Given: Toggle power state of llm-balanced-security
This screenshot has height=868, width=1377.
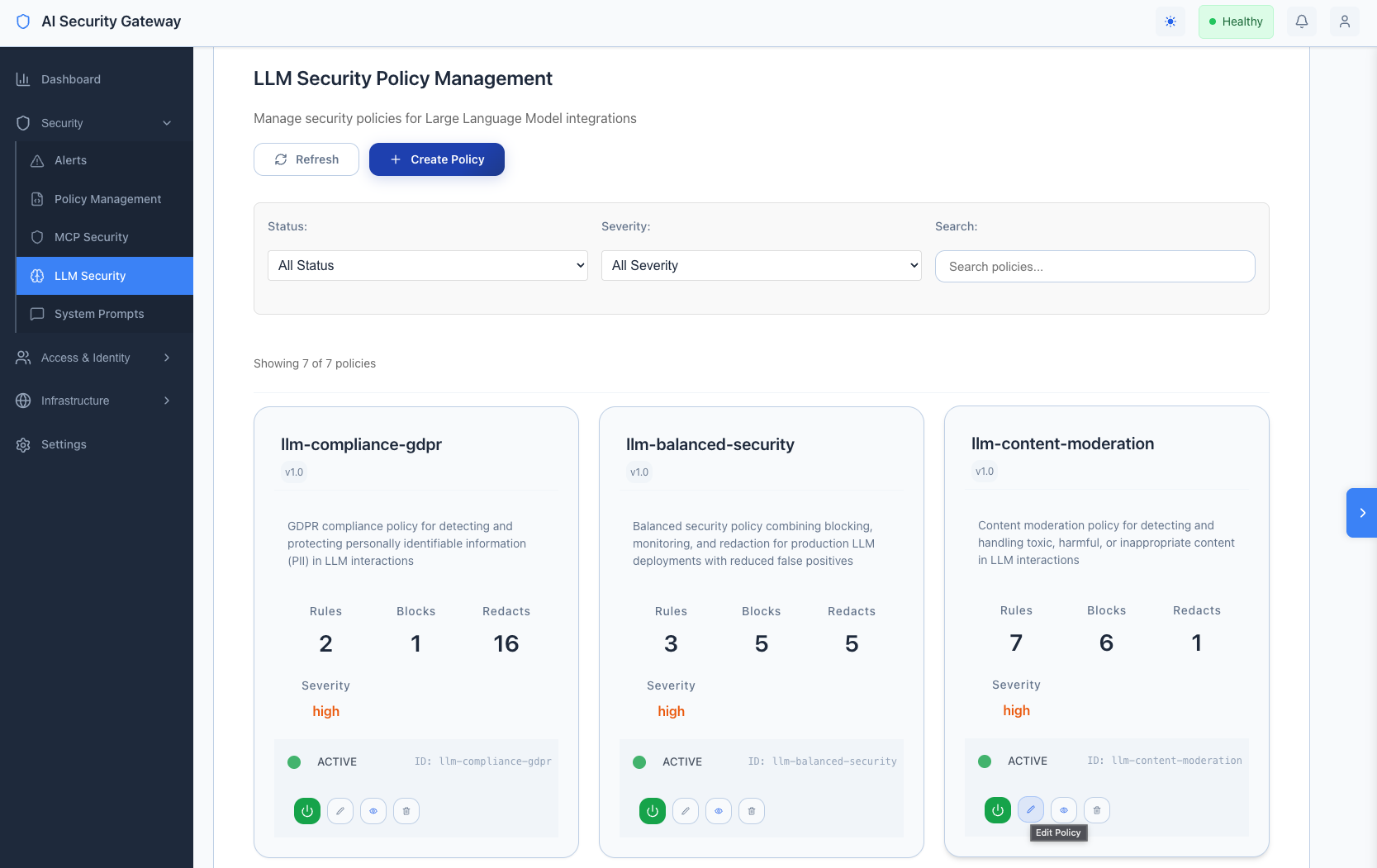Looking at the screenshot, I should 652,811.
